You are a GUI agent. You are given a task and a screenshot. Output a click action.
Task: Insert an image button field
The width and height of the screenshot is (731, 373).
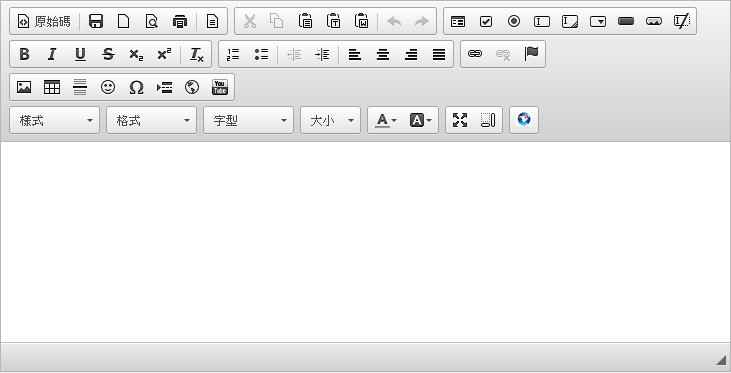[654, 21]
